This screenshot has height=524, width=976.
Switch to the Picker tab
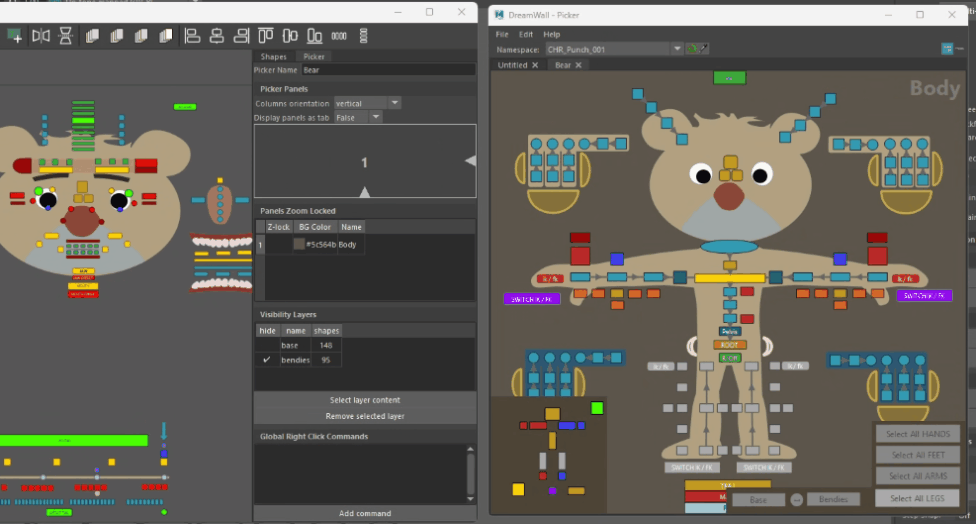tap(314, 57)
